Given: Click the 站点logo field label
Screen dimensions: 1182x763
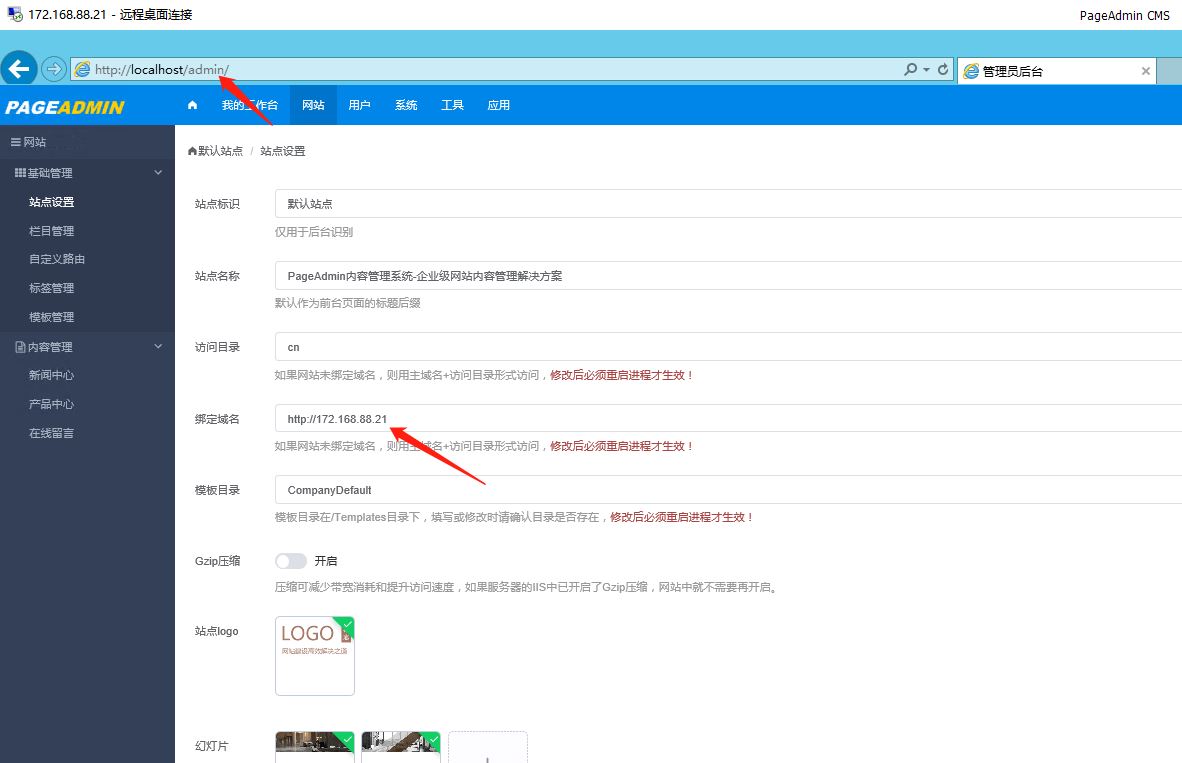Looking at the screenshot, I should (x=216, y=631).
